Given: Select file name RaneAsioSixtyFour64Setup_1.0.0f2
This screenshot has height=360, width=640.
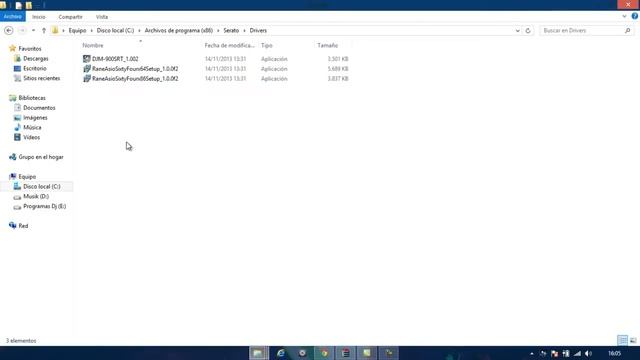Looking at the screenshot, I should click(135, 69).
